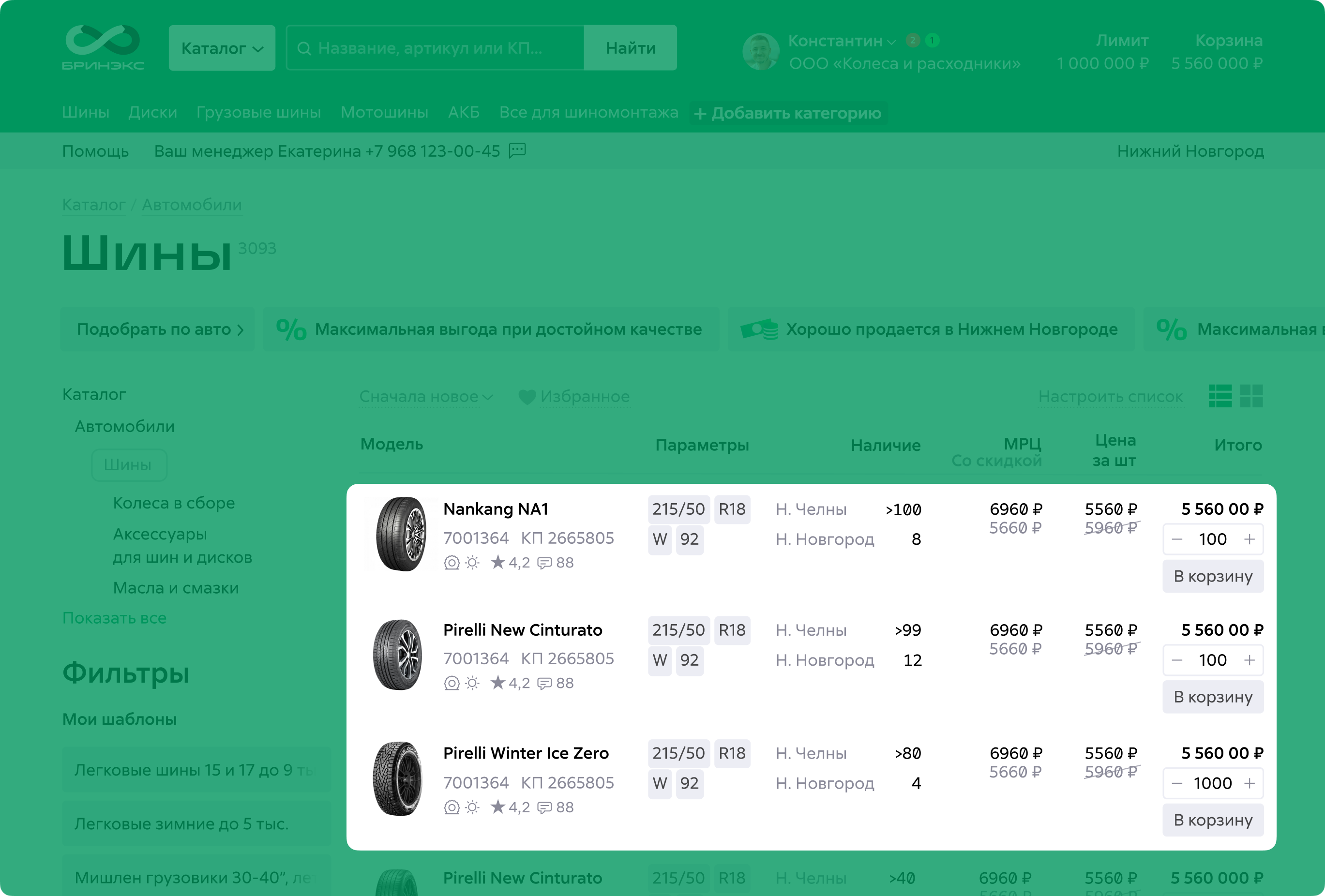1325x896 pixels.
Task: Increase Pirelli Winter Ice Zero quantity
Action: [1249, 783]
